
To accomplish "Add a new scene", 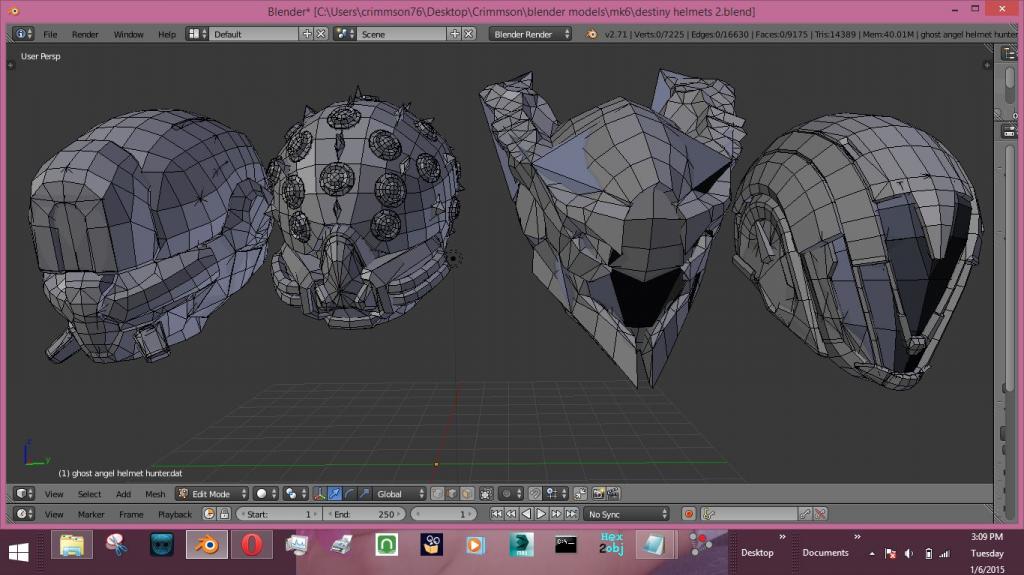I will point(455,34).
